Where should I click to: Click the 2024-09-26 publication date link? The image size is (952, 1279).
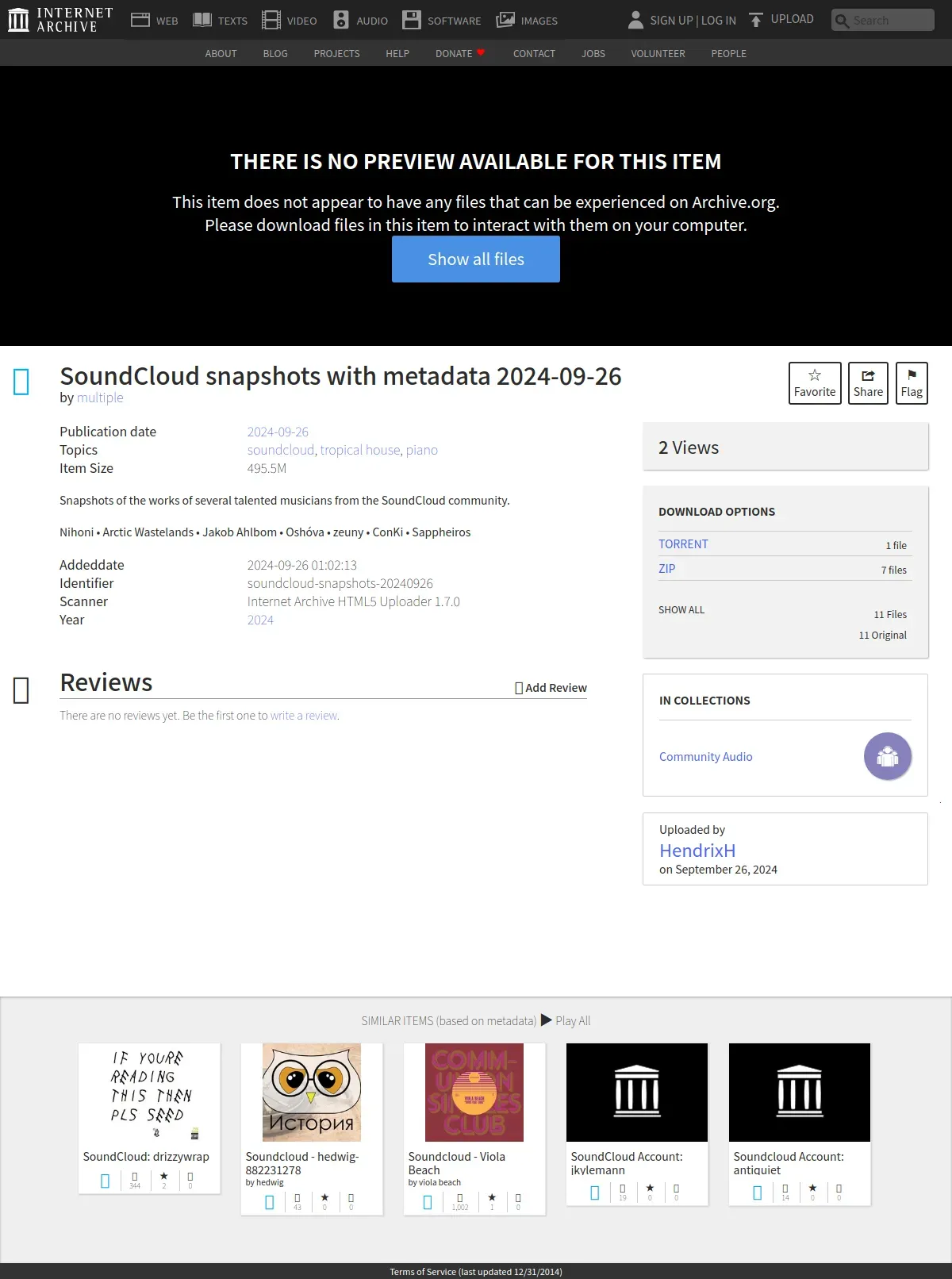(278, 432)
